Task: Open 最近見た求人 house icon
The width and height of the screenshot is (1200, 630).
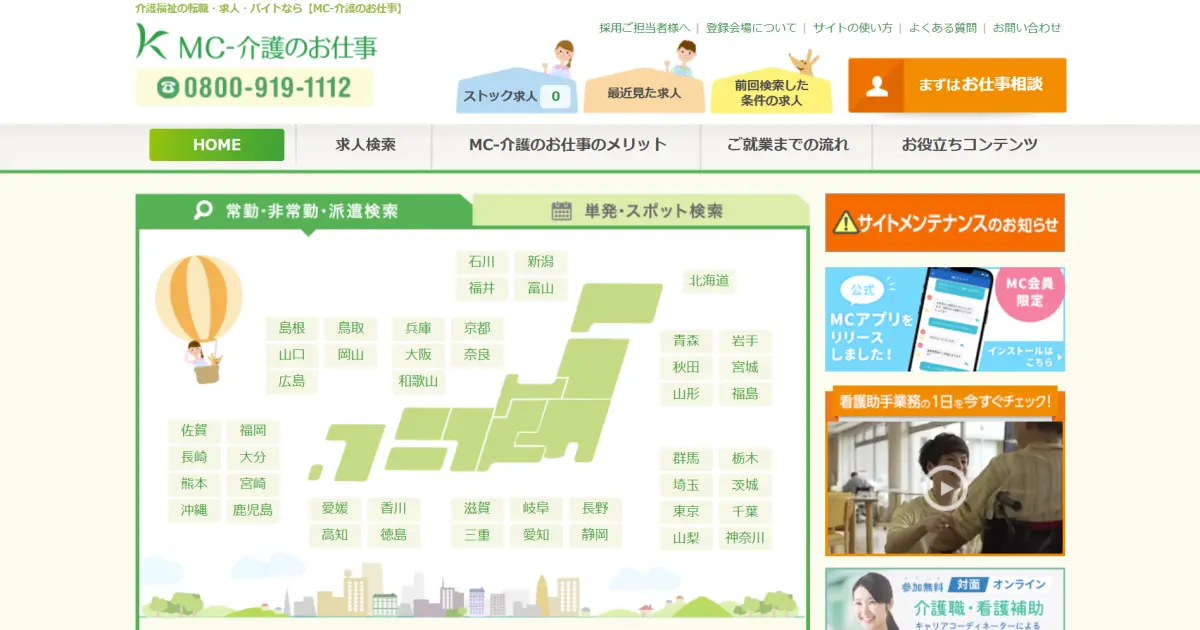Action: click(644, 92)
